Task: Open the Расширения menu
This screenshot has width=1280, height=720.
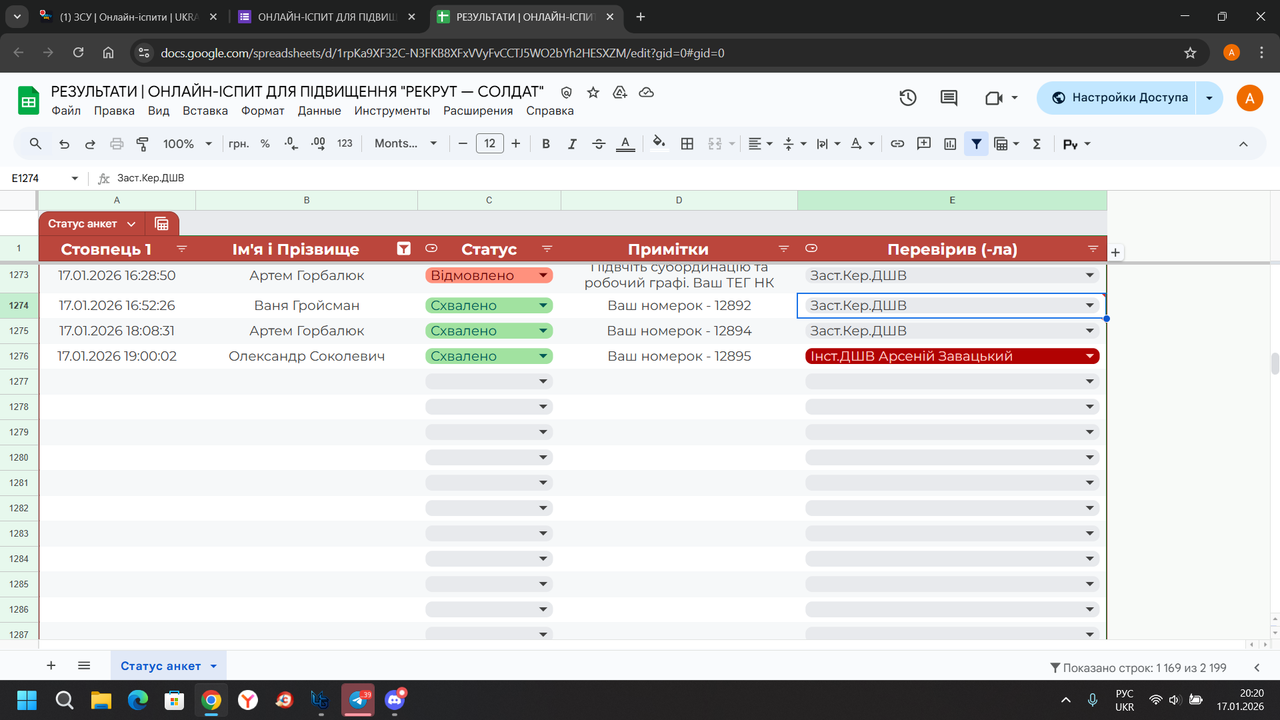Action: click(478, 111)
